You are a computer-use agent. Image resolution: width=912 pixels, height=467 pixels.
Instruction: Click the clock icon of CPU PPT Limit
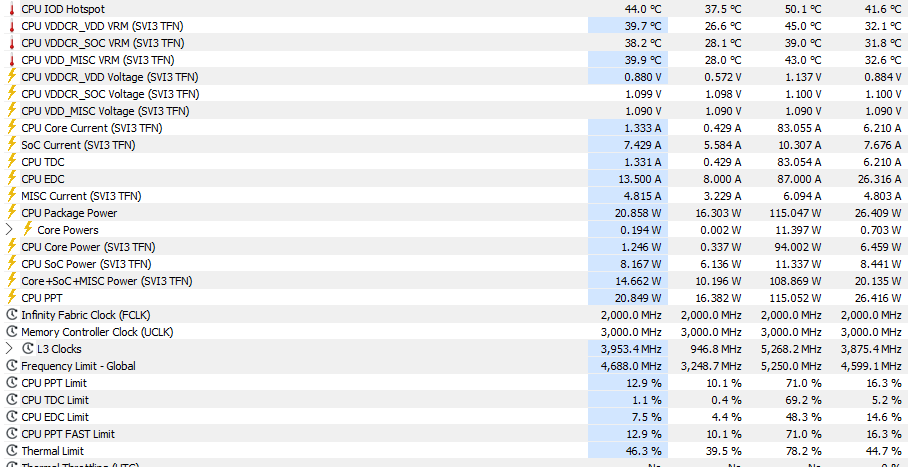(12, 383)
